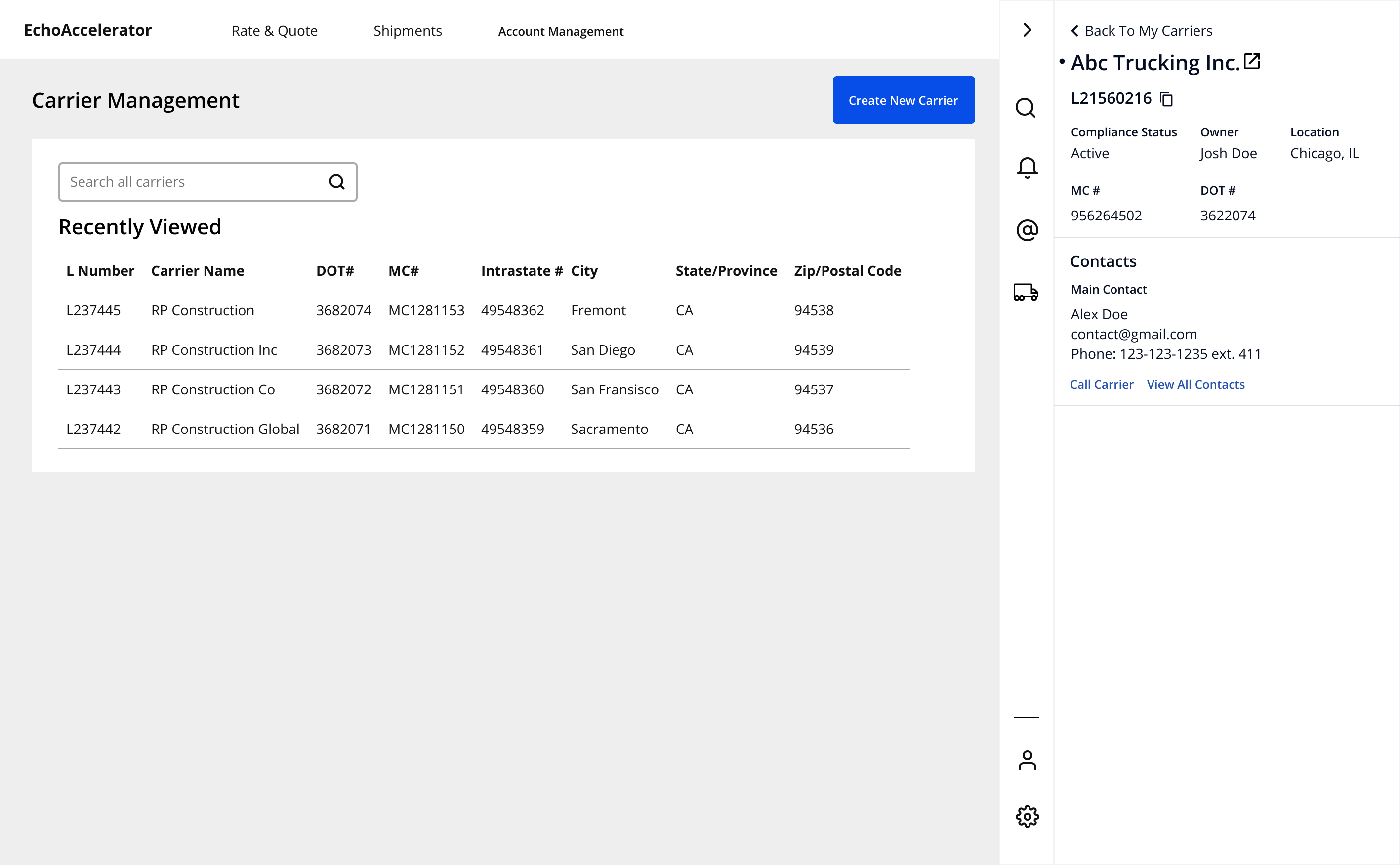The height and width of the screenshot is (865, 1400).
Task: Click the 94537 zip code cell
Action: tap(814, 389)
